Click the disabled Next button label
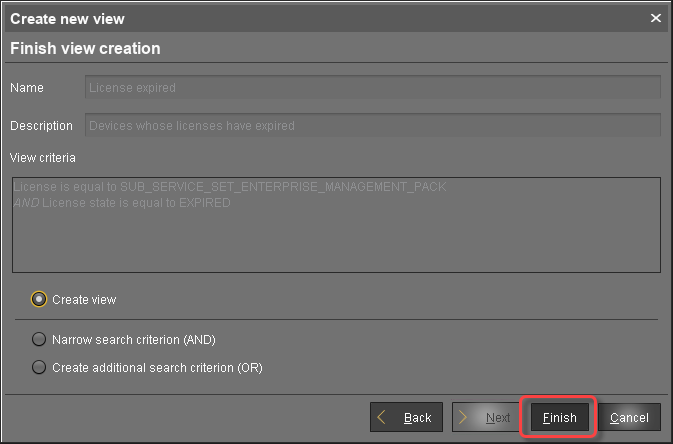 coord(498,417)
